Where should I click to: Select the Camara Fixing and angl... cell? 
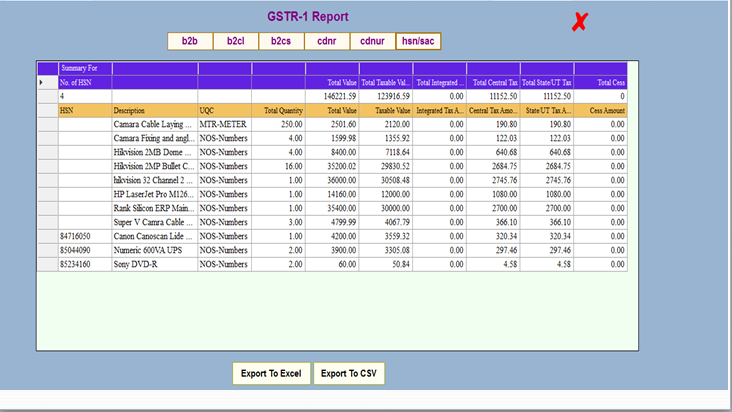(155, 139)
